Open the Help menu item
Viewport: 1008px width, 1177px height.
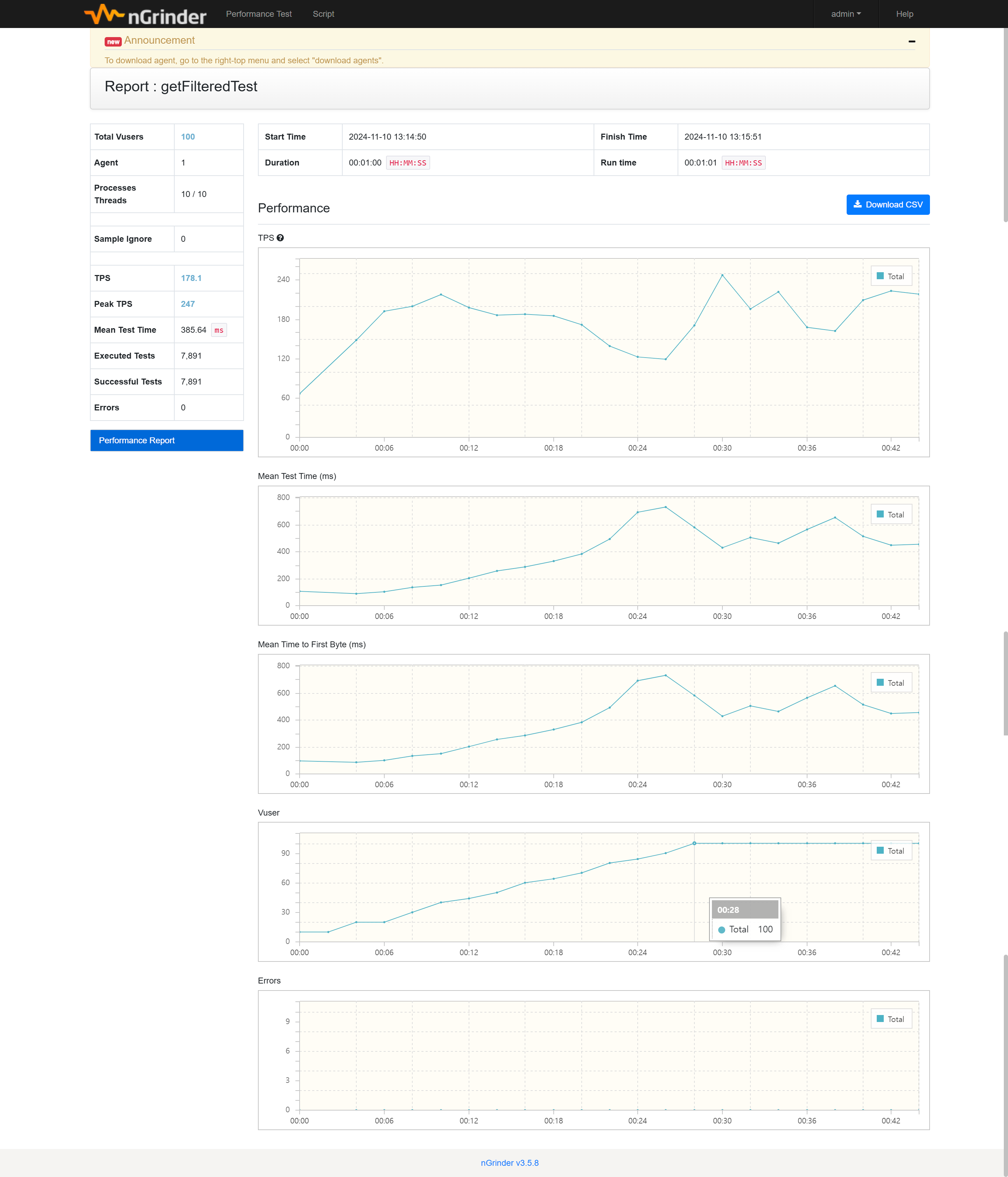[904, 14]
